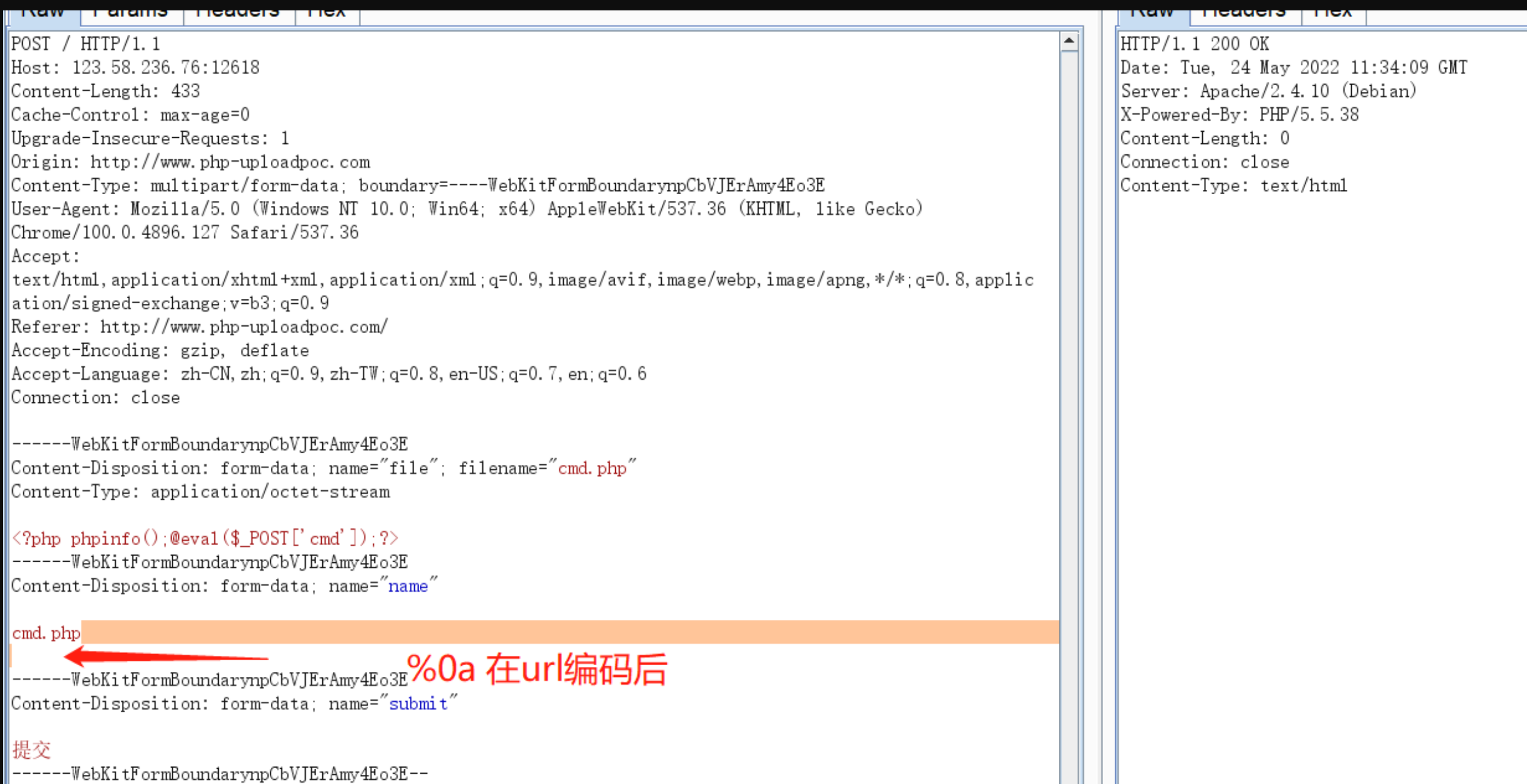Click the 'ation/signed-exchange;v=b3;q=0.9' line
The width and height of the screenshot is (1527, 784).
click(x=170, y=303)
